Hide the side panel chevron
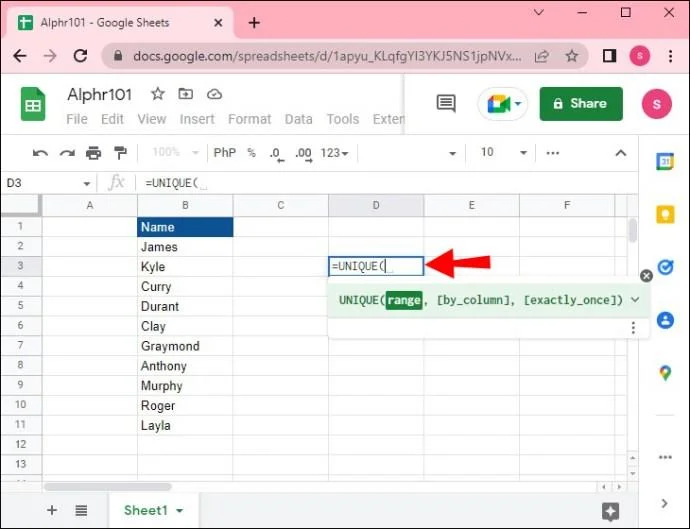690x529 pixels. pyautogui.click(x=664, y=503)
